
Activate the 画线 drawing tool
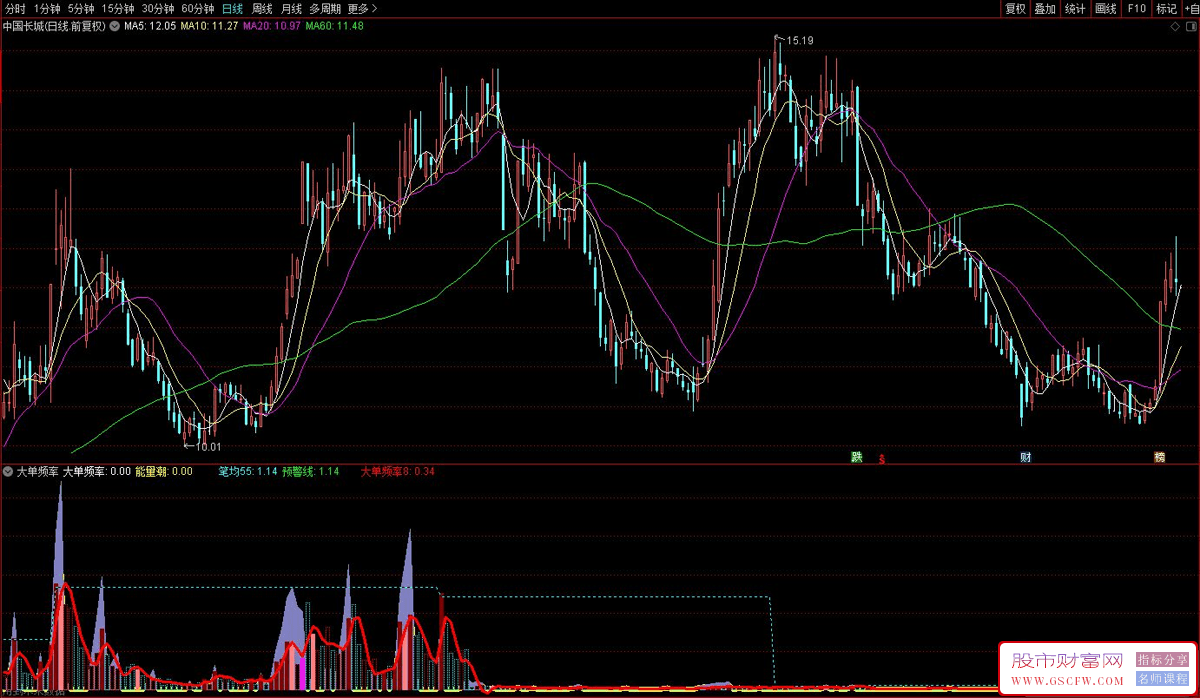pyautogui.click(x=1106, y=8)
